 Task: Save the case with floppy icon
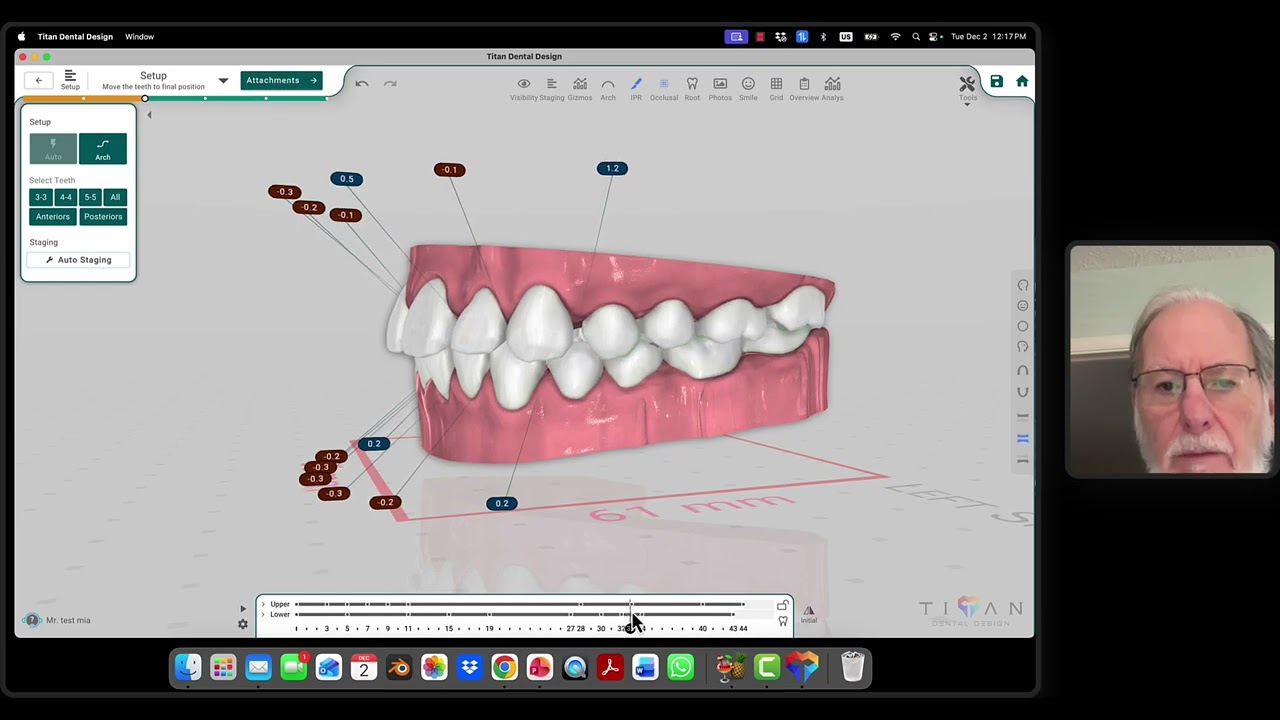click(x=996, y=82)
